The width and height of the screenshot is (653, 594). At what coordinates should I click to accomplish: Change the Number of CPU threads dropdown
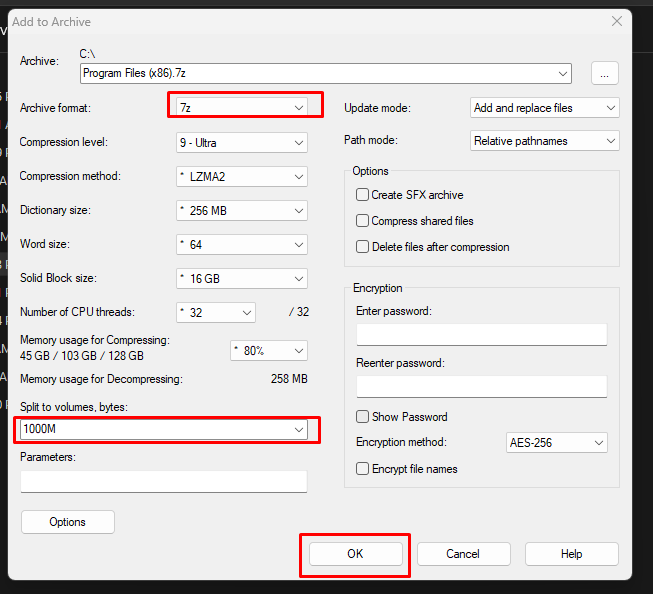click(216, 313)
